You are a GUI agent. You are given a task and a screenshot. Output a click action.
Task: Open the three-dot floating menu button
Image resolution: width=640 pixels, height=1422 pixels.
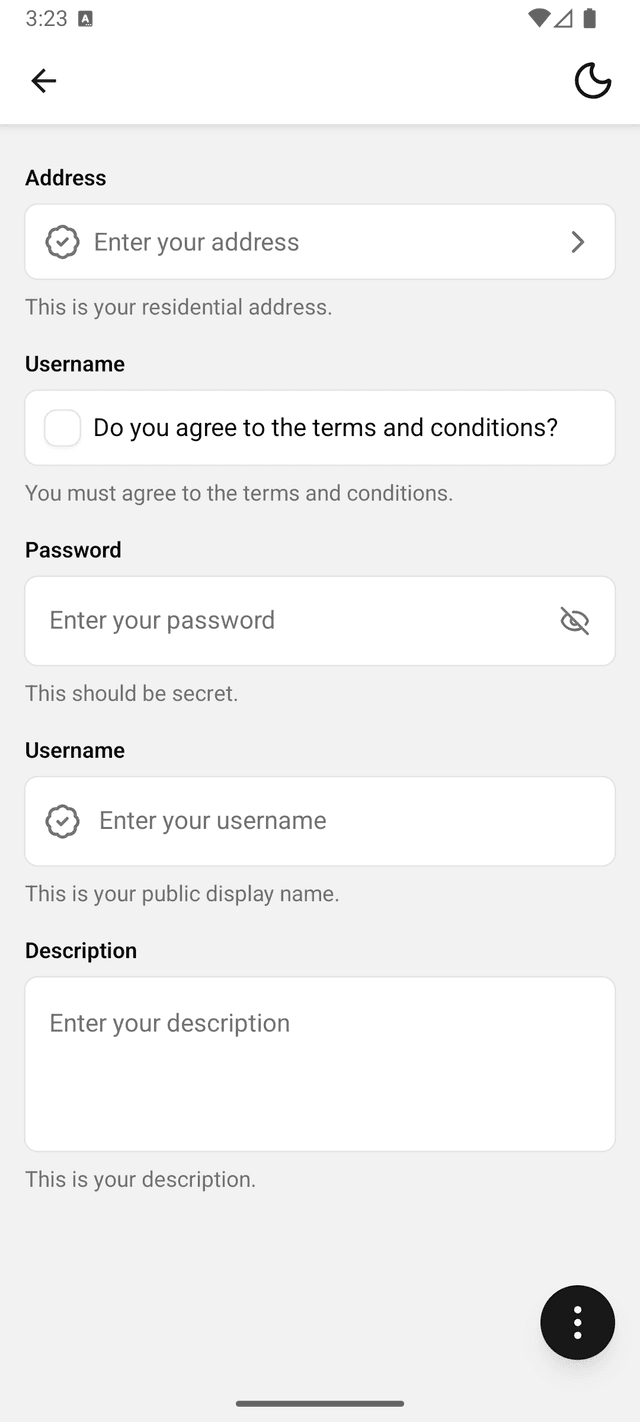point(577,1322)
